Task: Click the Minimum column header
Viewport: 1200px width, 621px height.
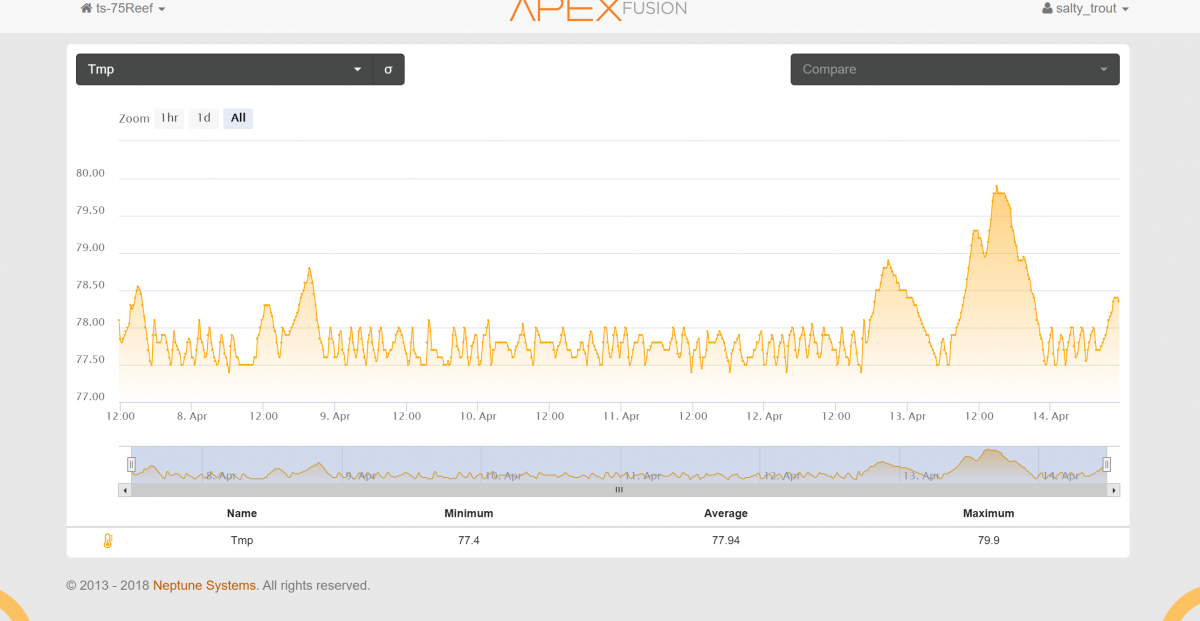Action: [x=469, y=513]
